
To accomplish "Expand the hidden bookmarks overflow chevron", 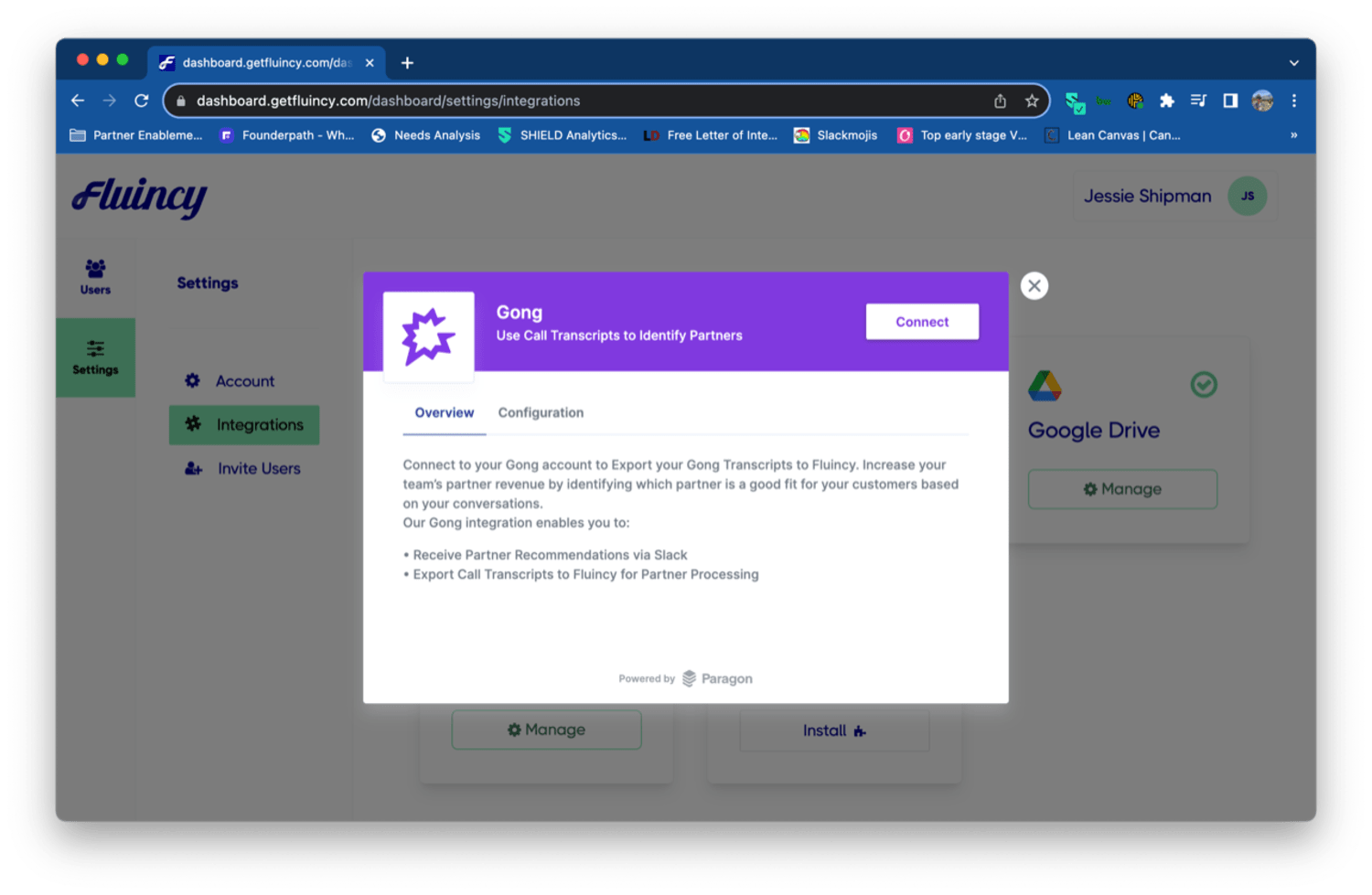I will (1293, 135).
